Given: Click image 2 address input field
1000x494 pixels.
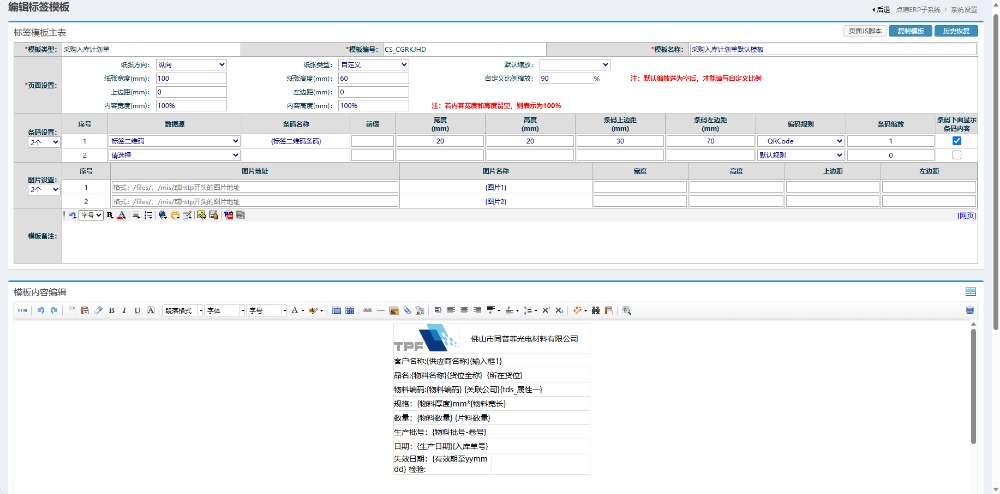Looking at the screenshot, I should coord(255,201).
